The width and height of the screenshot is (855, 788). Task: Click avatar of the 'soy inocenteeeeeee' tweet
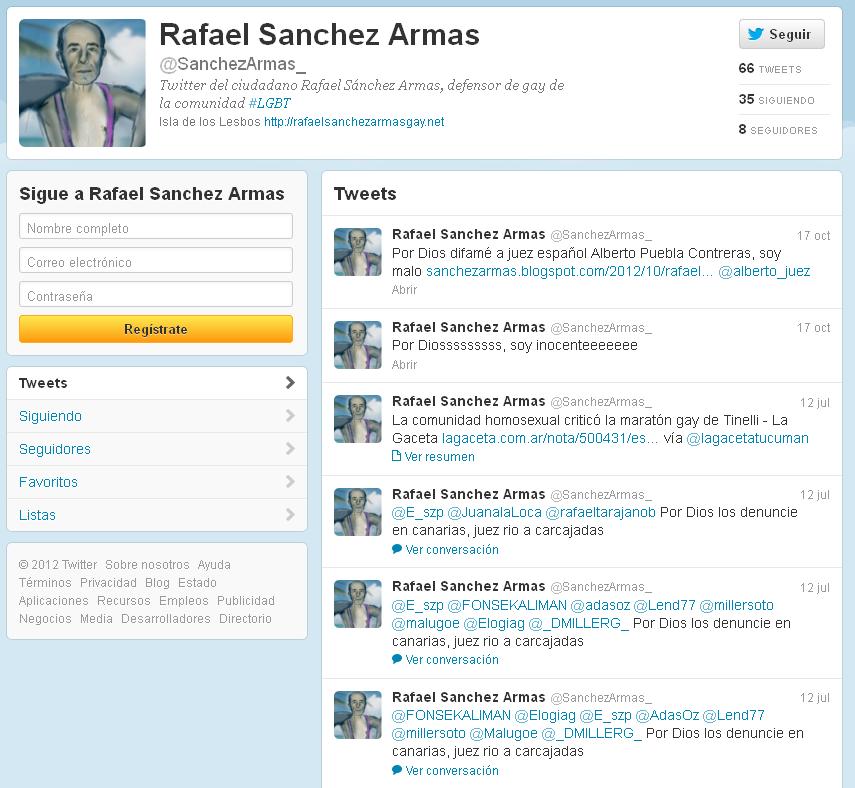(358, 345)
